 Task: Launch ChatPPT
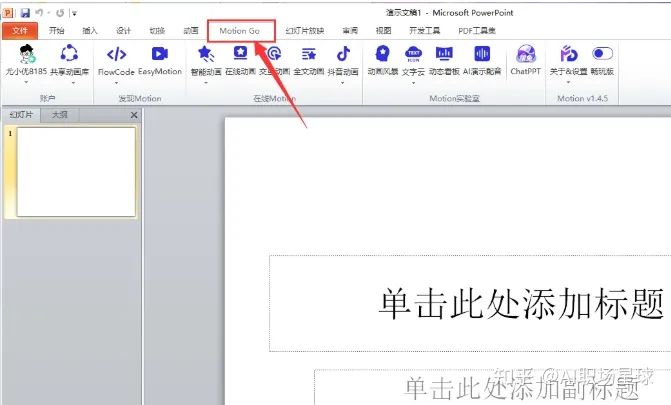pyautogui.click(x=526, y=54)
